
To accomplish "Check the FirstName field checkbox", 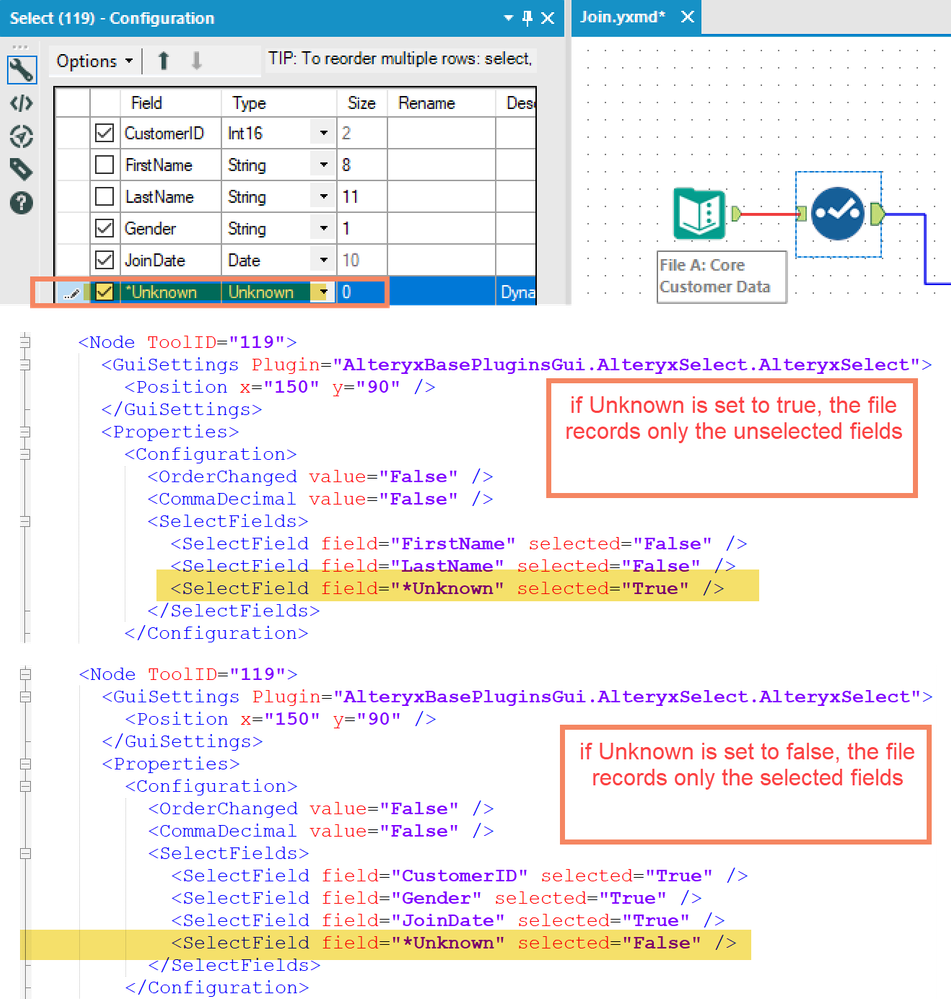I will [x=104, y=165].
